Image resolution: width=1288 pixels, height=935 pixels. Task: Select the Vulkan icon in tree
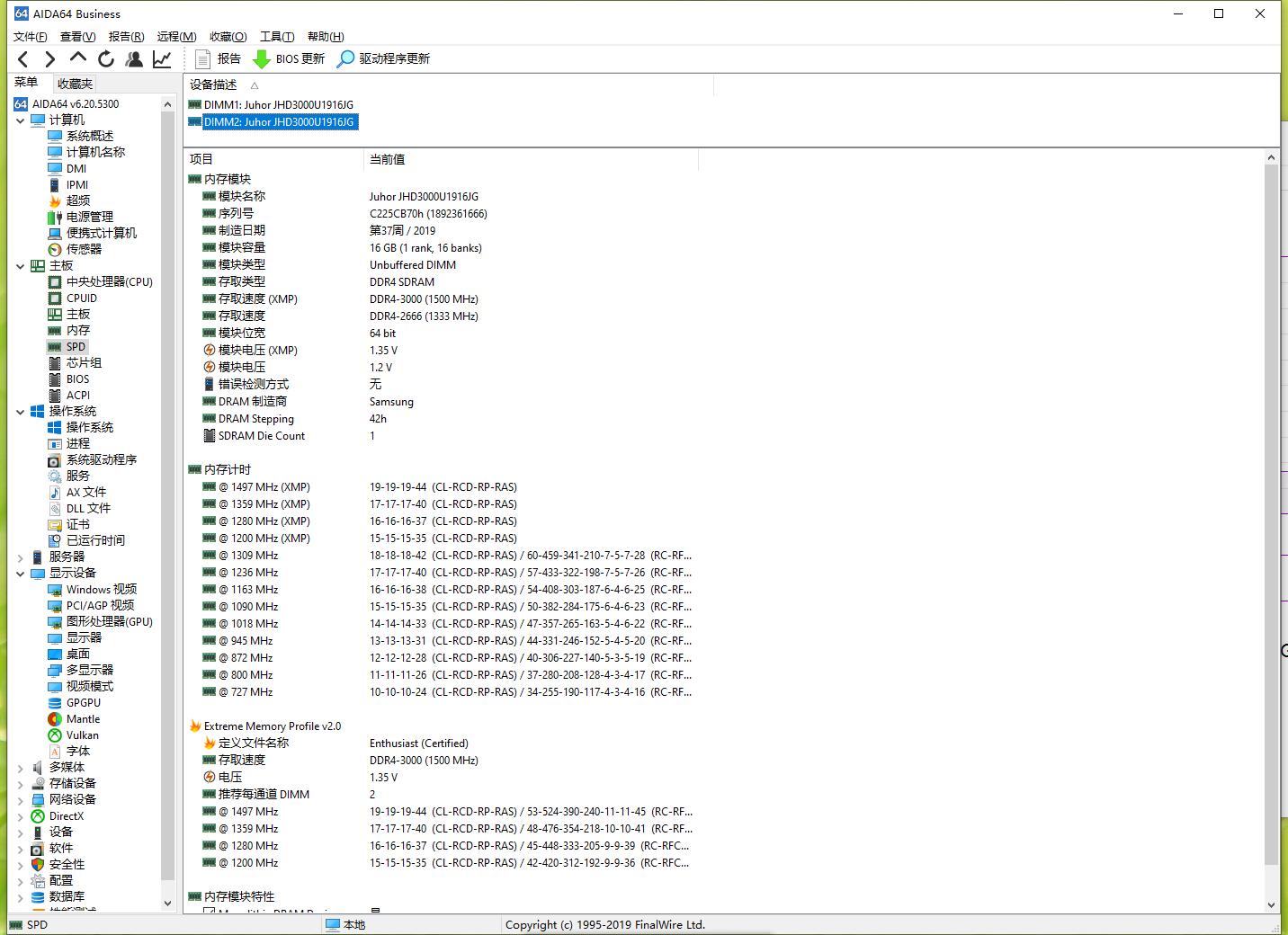click(55, 735)
